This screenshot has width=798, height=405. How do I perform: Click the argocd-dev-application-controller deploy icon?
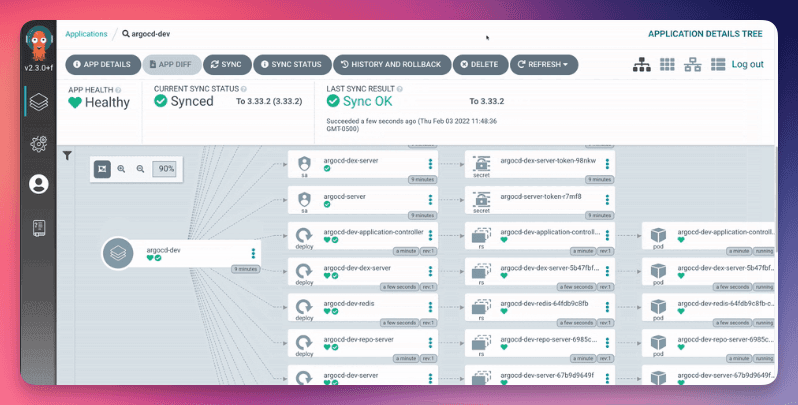(304, 236)
